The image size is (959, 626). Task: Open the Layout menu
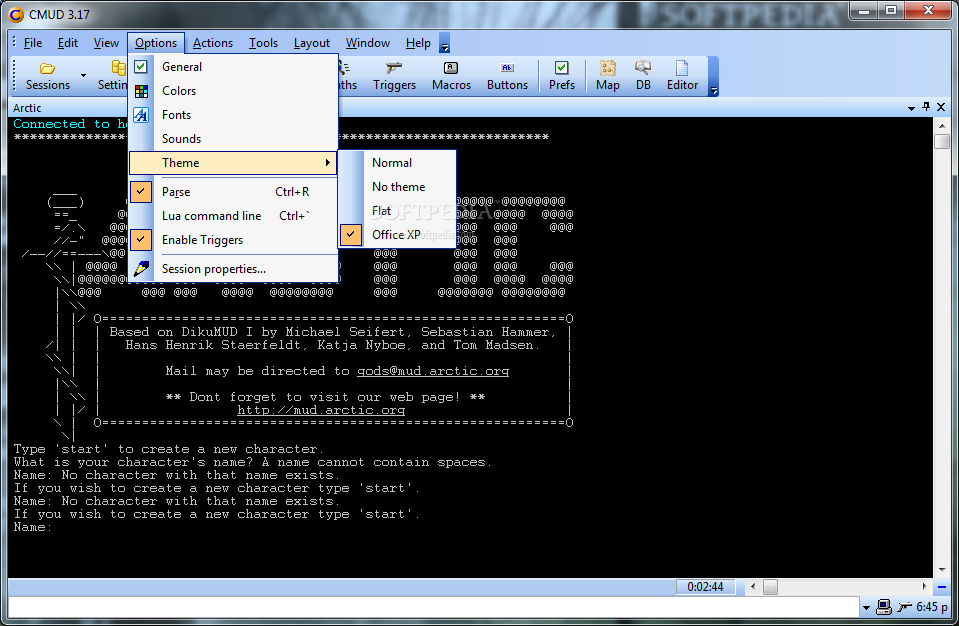311,43
